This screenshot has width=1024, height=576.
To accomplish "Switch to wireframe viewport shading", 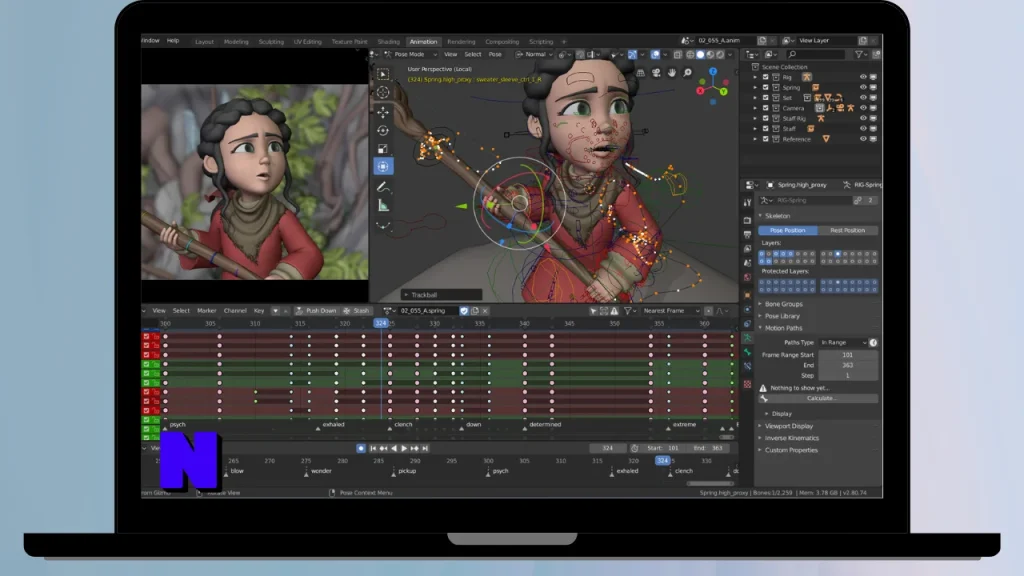I will [x=690, y=55].
